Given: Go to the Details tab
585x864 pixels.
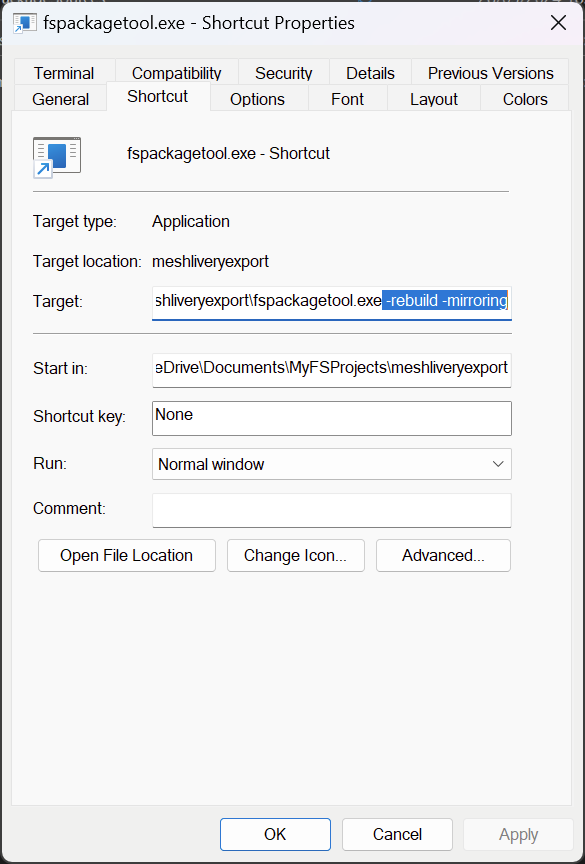Looking at the screenshot, I should click(x=370, y=73).
